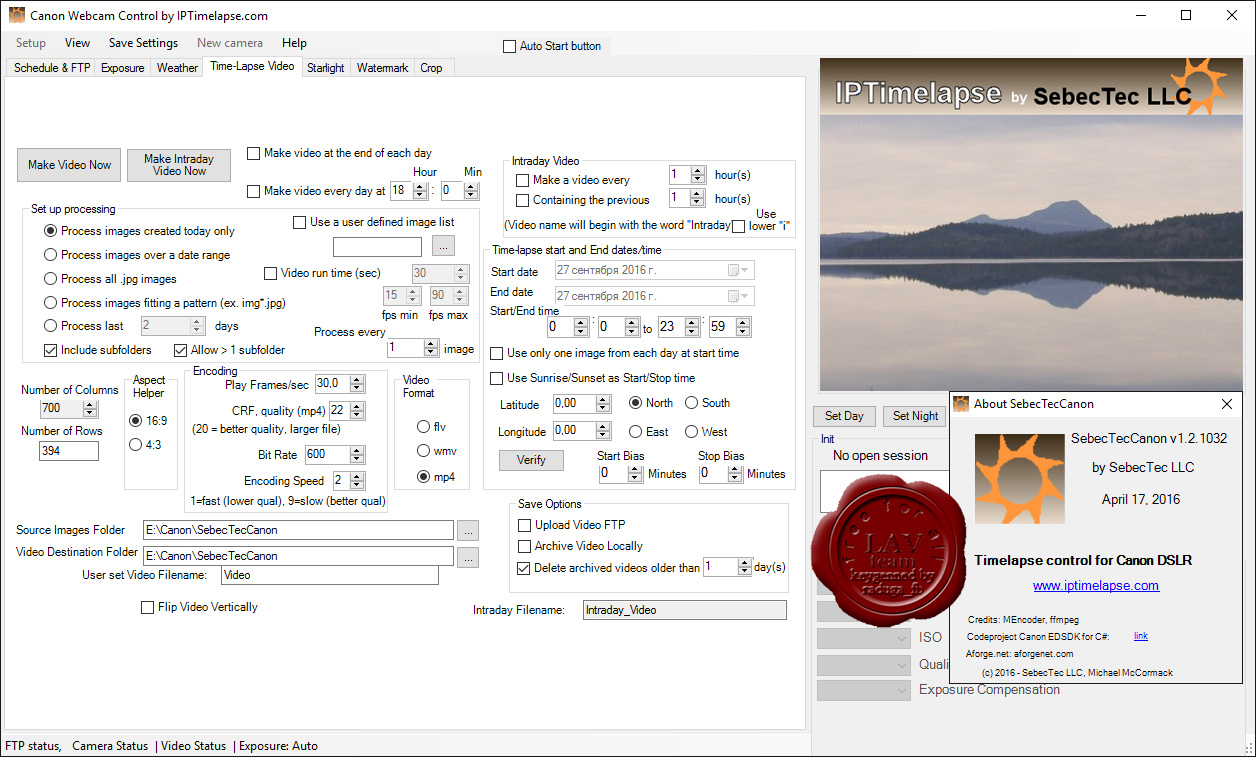Adjust Play Frames/sec spinner

pos(355,383)
